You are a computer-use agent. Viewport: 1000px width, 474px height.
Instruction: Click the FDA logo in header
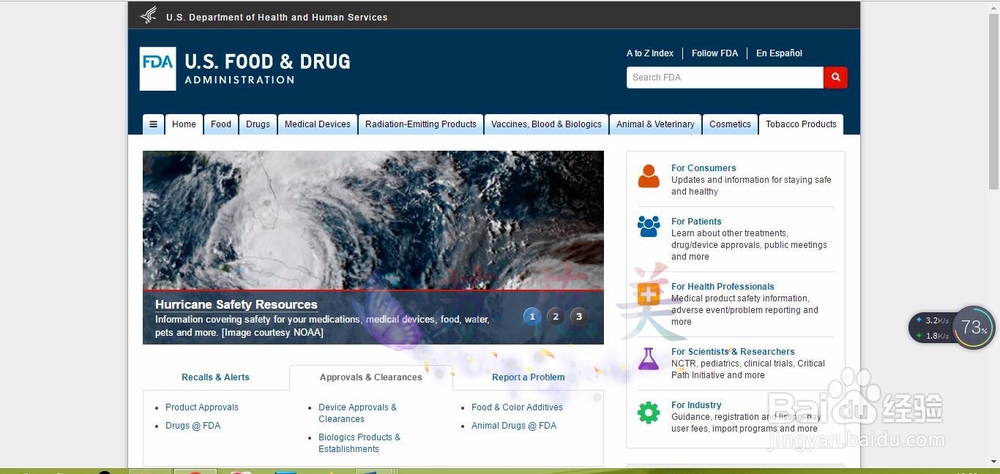pyautogui.click(x=158, y=69)
